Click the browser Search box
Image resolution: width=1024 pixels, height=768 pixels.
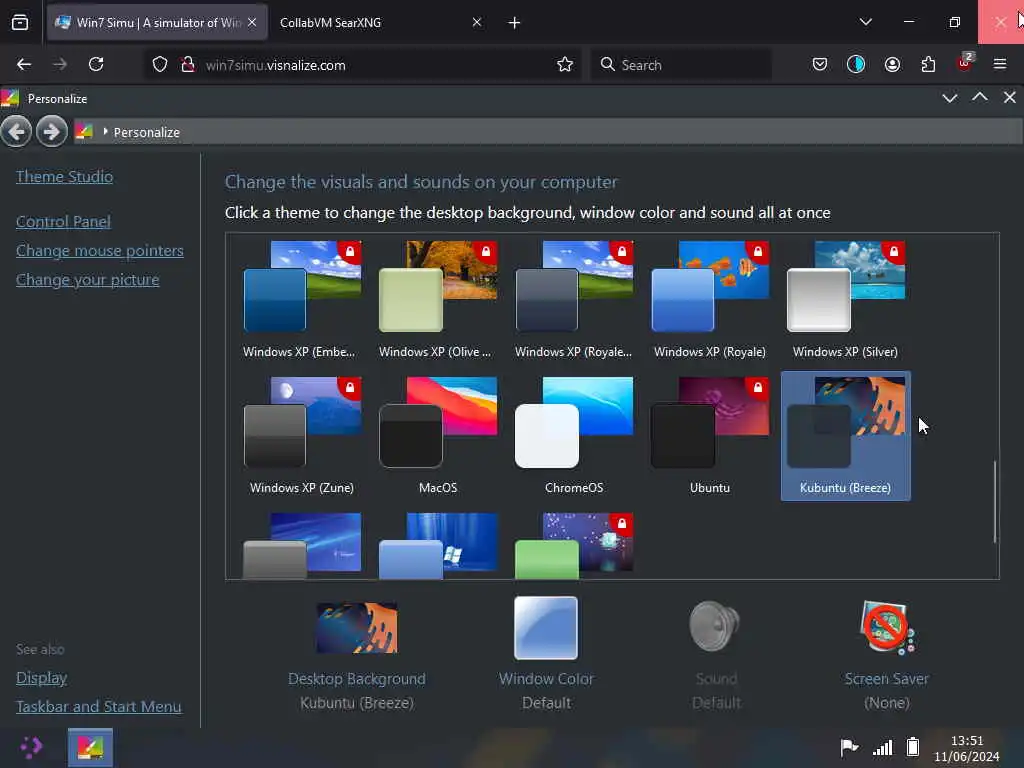pyautogui.click(x=681, y=65)
